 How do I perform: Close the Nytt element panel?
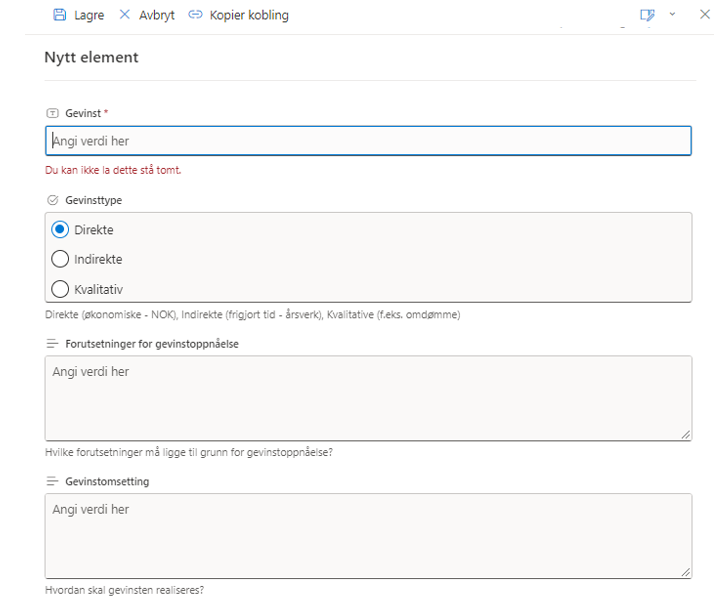point(703,15)
